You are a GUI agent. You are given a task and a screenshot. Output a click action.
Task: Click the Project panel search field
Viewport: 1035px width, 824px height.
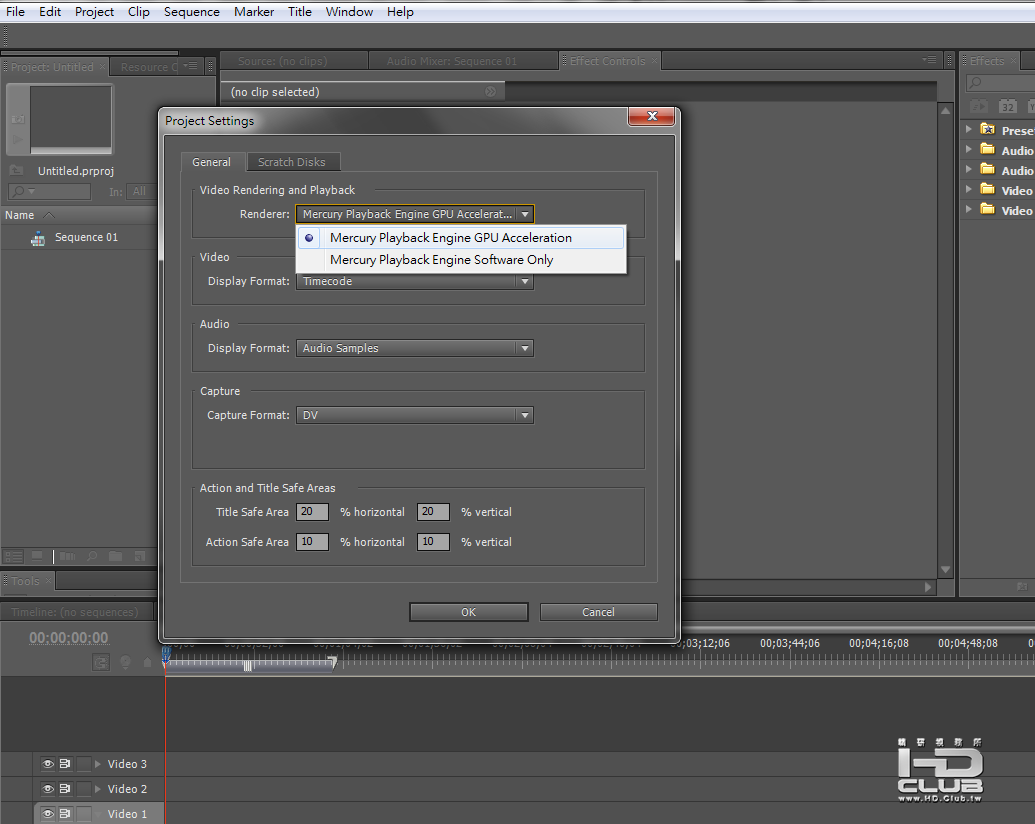coord(50,191)
